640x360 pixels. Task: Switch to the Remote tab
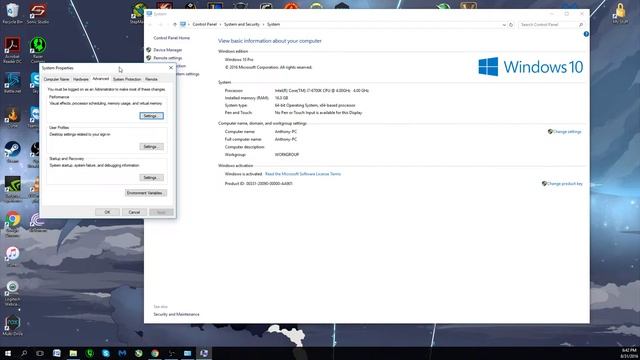coord(151,79)
